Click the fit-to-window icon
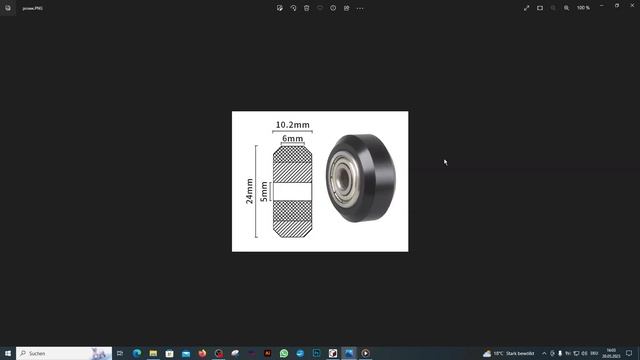The image size is (640, 360). pos(540,8)
